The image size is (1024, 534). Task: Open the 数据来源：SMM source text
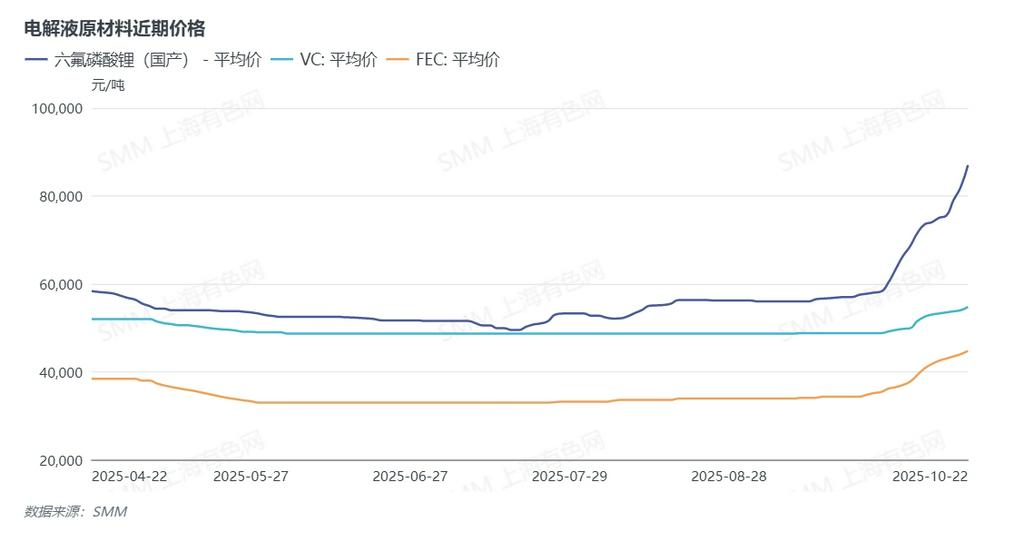76,512
